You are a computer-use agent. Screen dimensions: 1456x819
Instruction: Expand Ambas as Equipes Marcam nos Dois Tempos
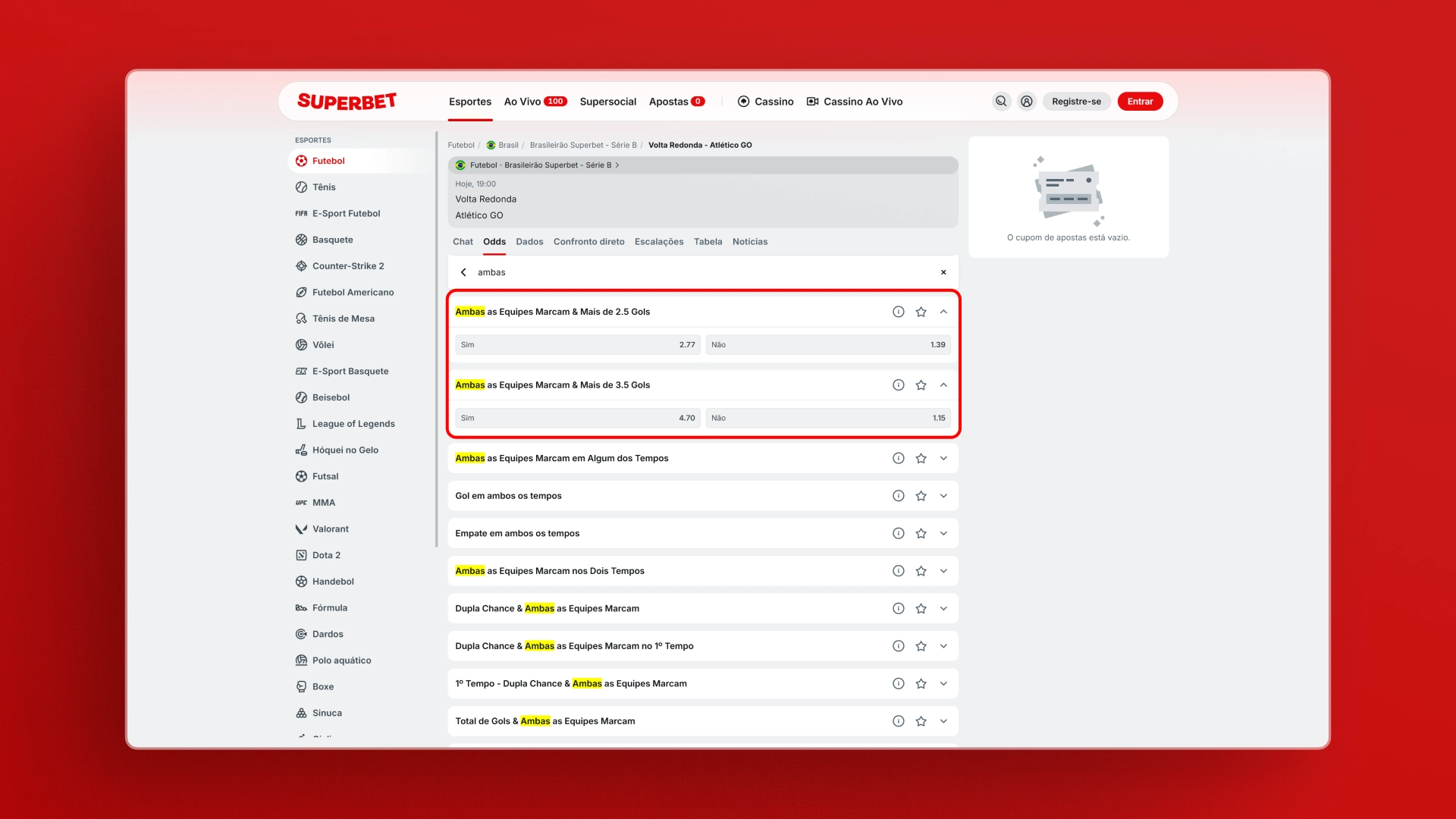click(943, 571)
